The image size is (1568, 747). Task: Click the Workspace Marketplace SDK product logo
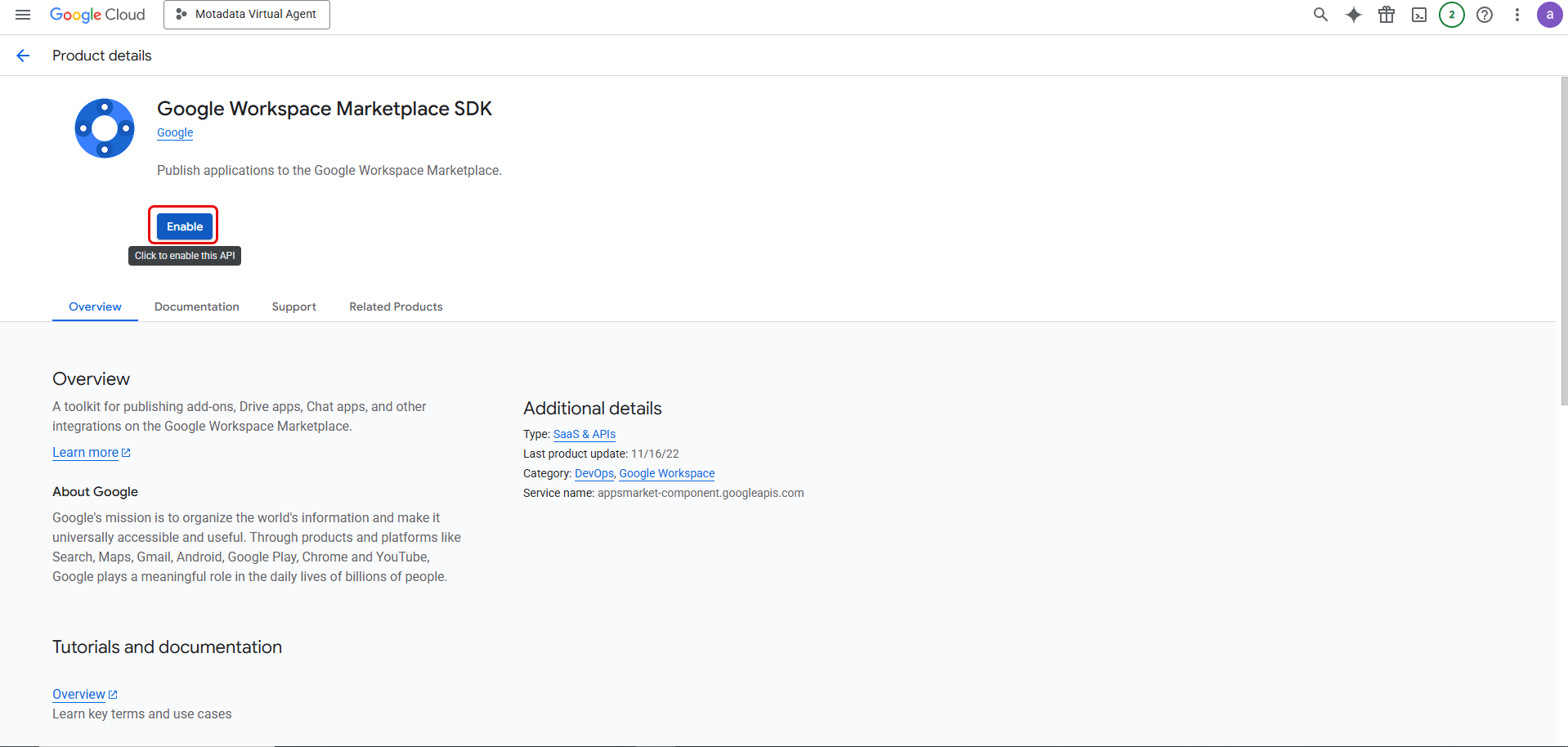tap(104, 127)
